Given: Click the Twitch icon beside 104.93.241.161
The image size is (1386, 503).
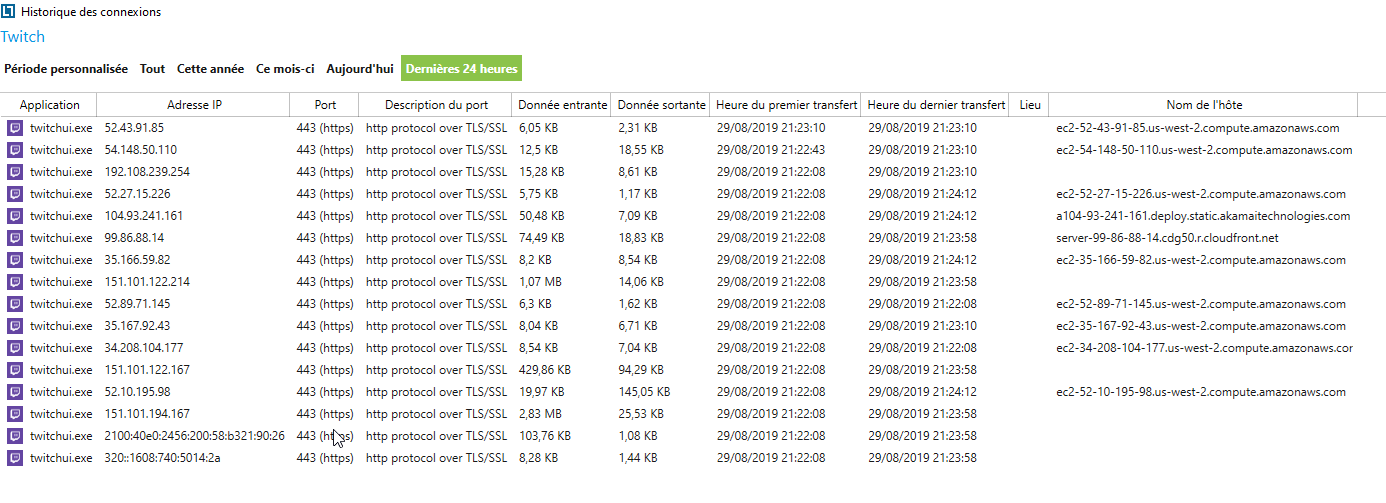Looking at the screenshot, I should pyautogui.click(x=14, y=216).
